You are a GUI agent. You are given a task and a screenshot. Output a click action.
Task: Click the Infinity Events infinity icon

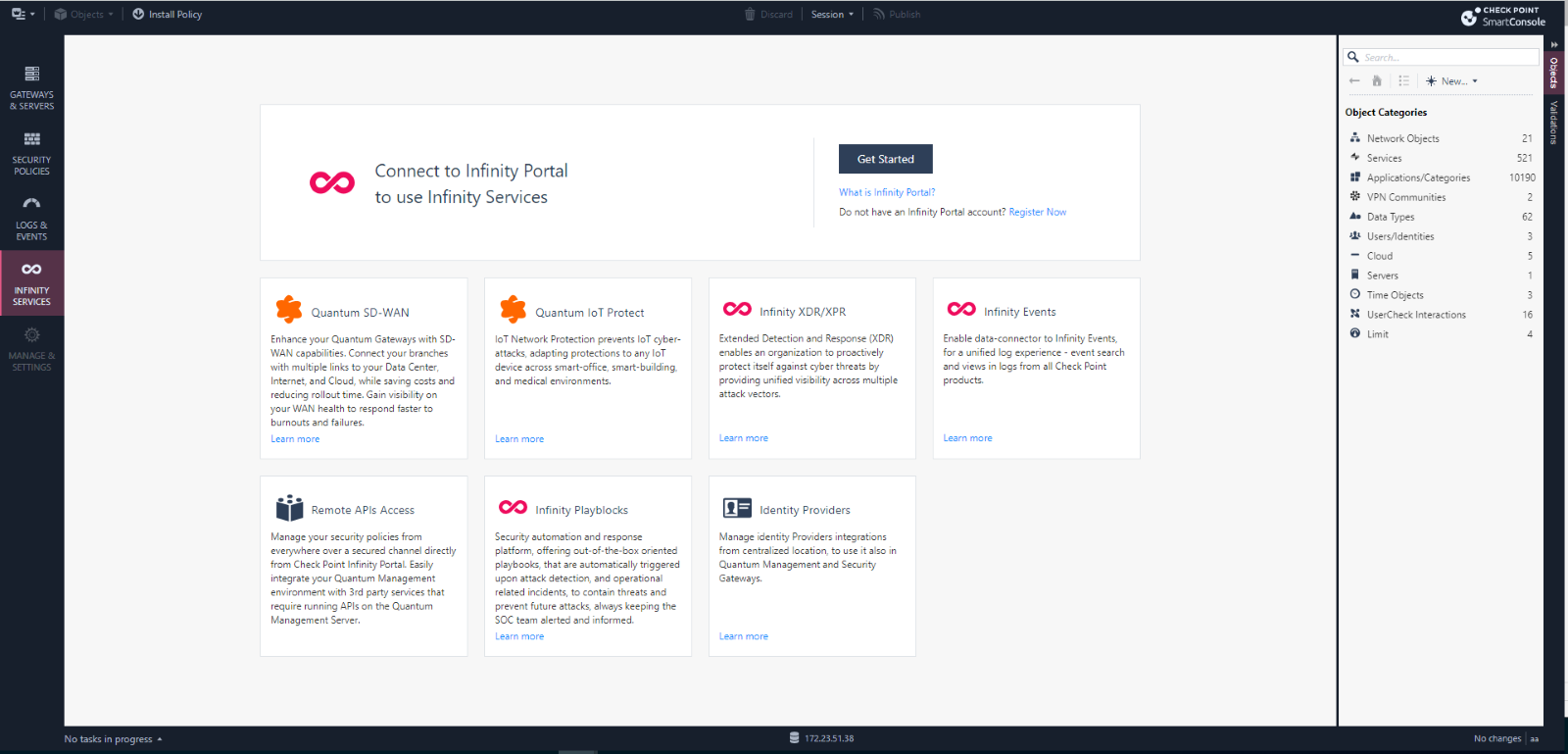(961, 309)
